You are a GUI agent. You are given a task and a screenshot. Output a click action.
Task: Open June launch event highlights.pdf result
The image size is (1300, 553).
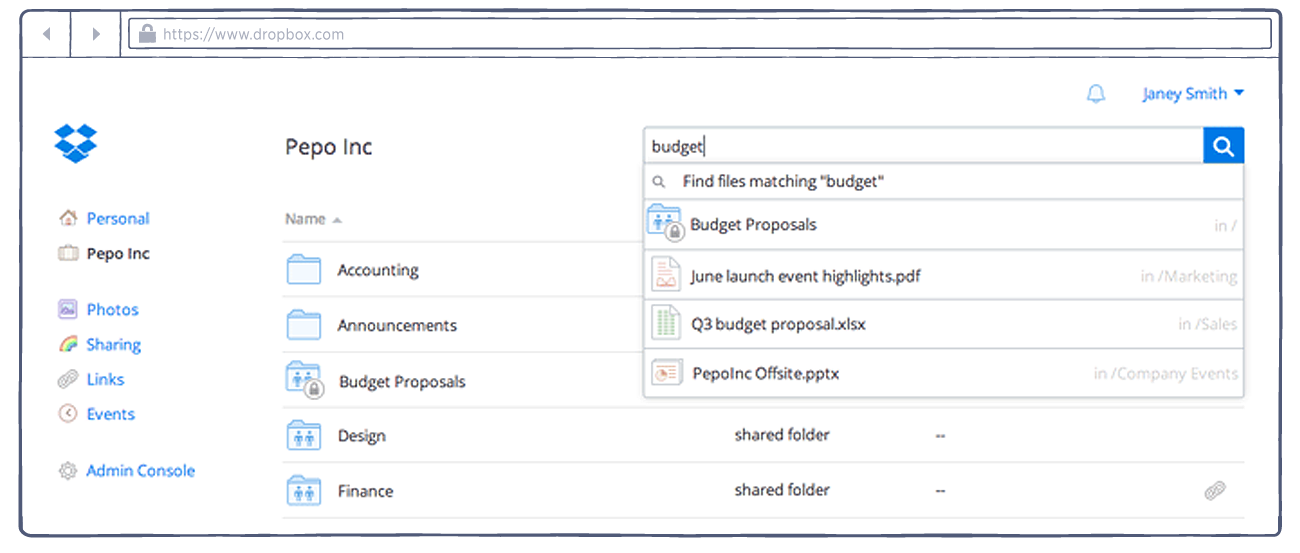click(804, 276)
